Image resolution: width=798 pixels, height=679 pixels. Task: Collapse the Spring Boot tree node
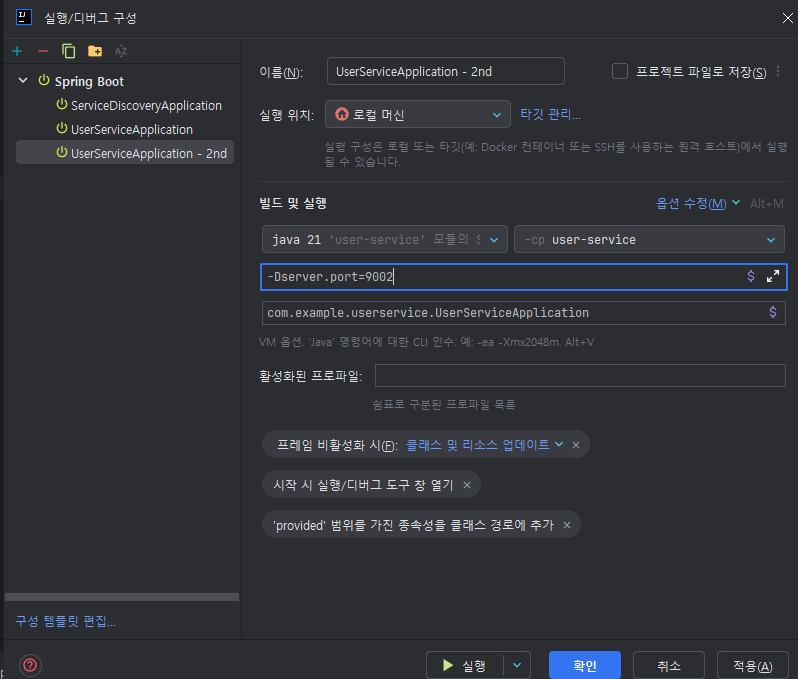click(23, 81)
